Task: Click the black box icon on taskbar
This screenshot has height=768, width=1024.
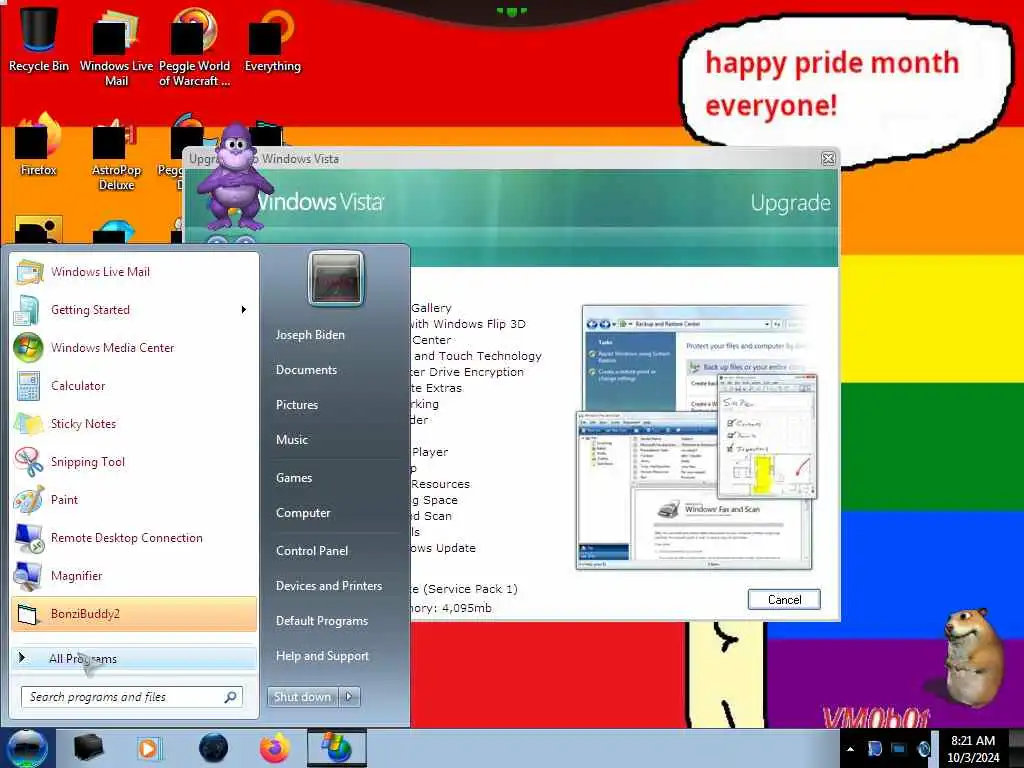Action: point(88,748)
